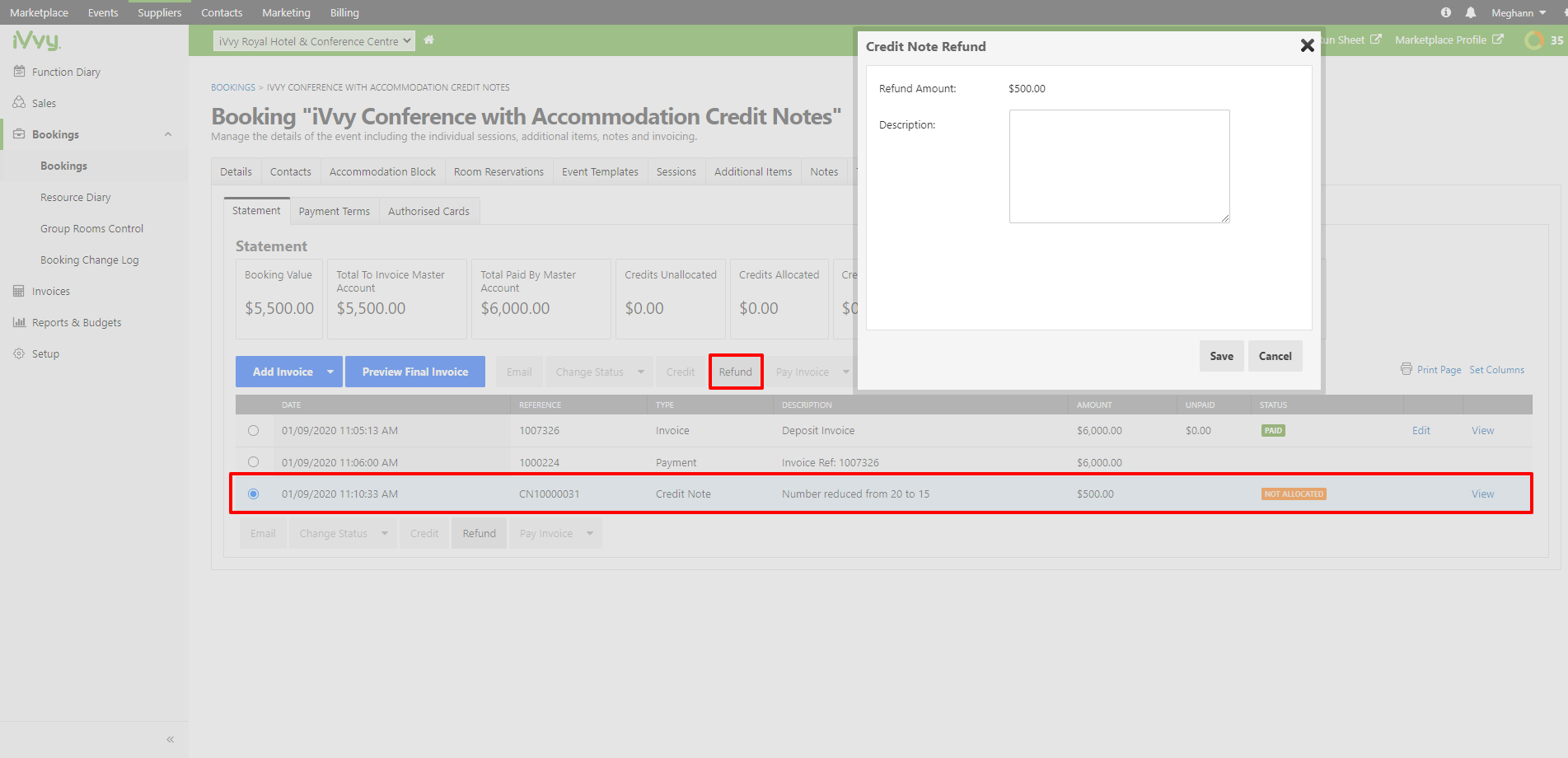
Task: Switch to the booking Details tab
Action: (x=236, y=171)
